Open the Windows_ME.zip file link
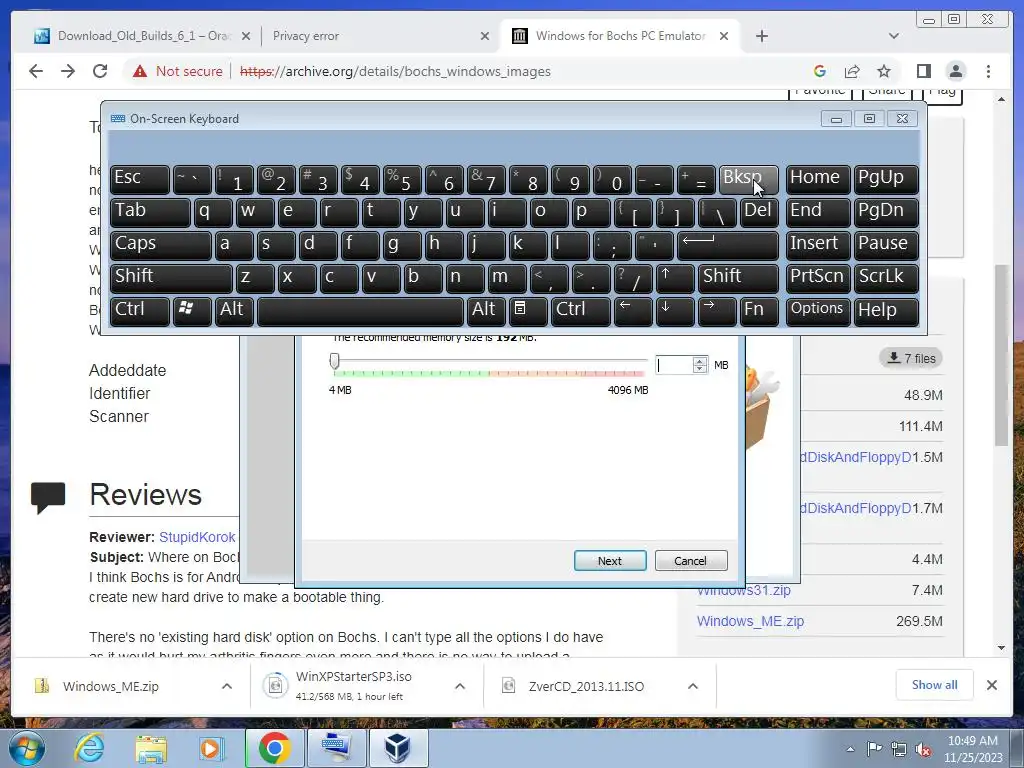 point(750,621)
